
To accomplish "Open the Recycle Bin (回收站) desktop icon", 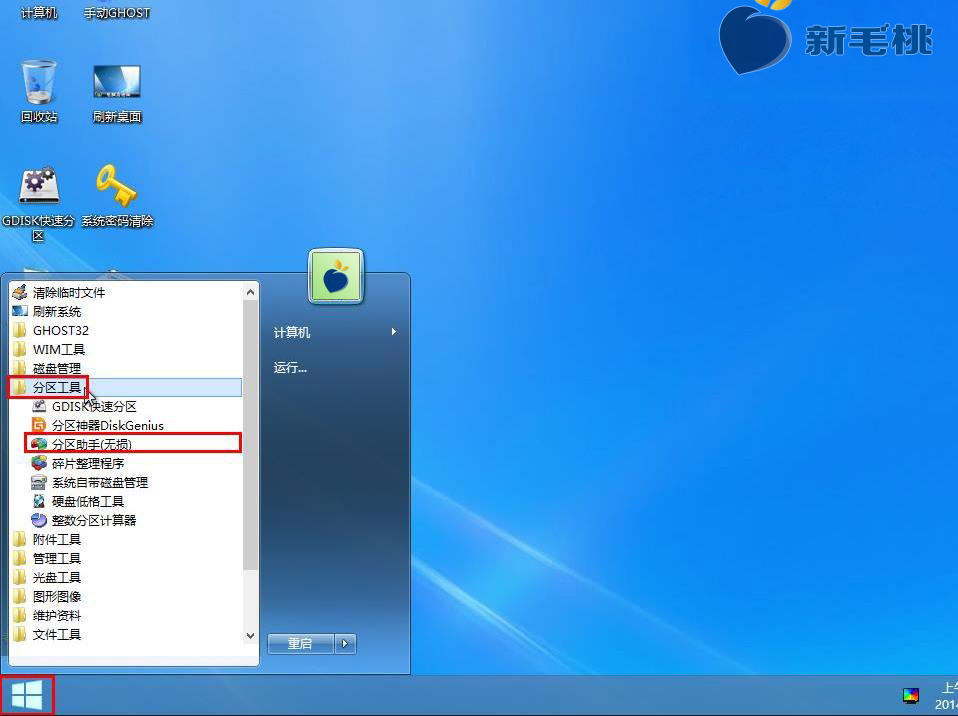I will click(x=39, y=92).
